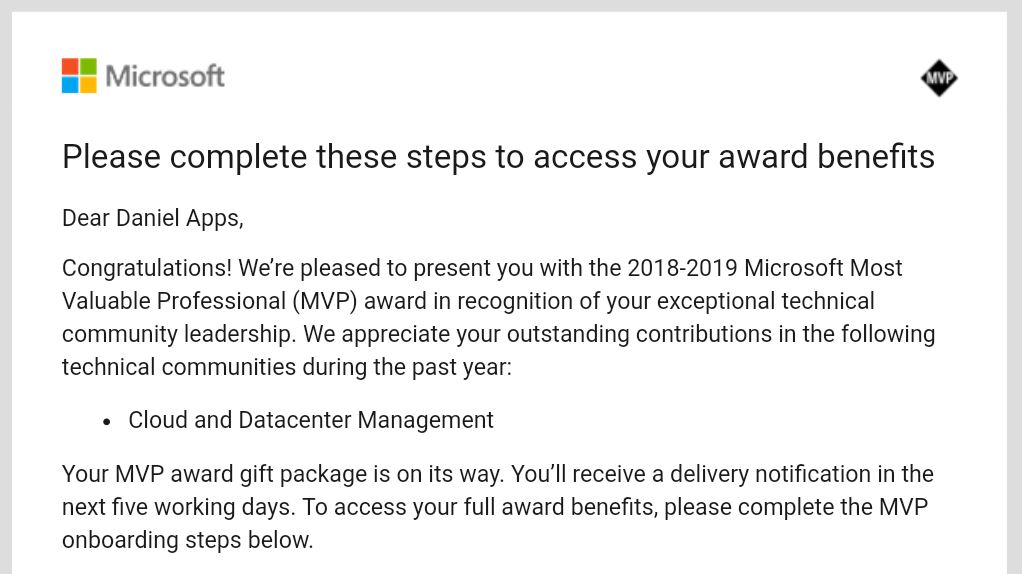Click the blue square in Microsoft logo
This screenshot has height=574, width=1022.
coord(70,85)
